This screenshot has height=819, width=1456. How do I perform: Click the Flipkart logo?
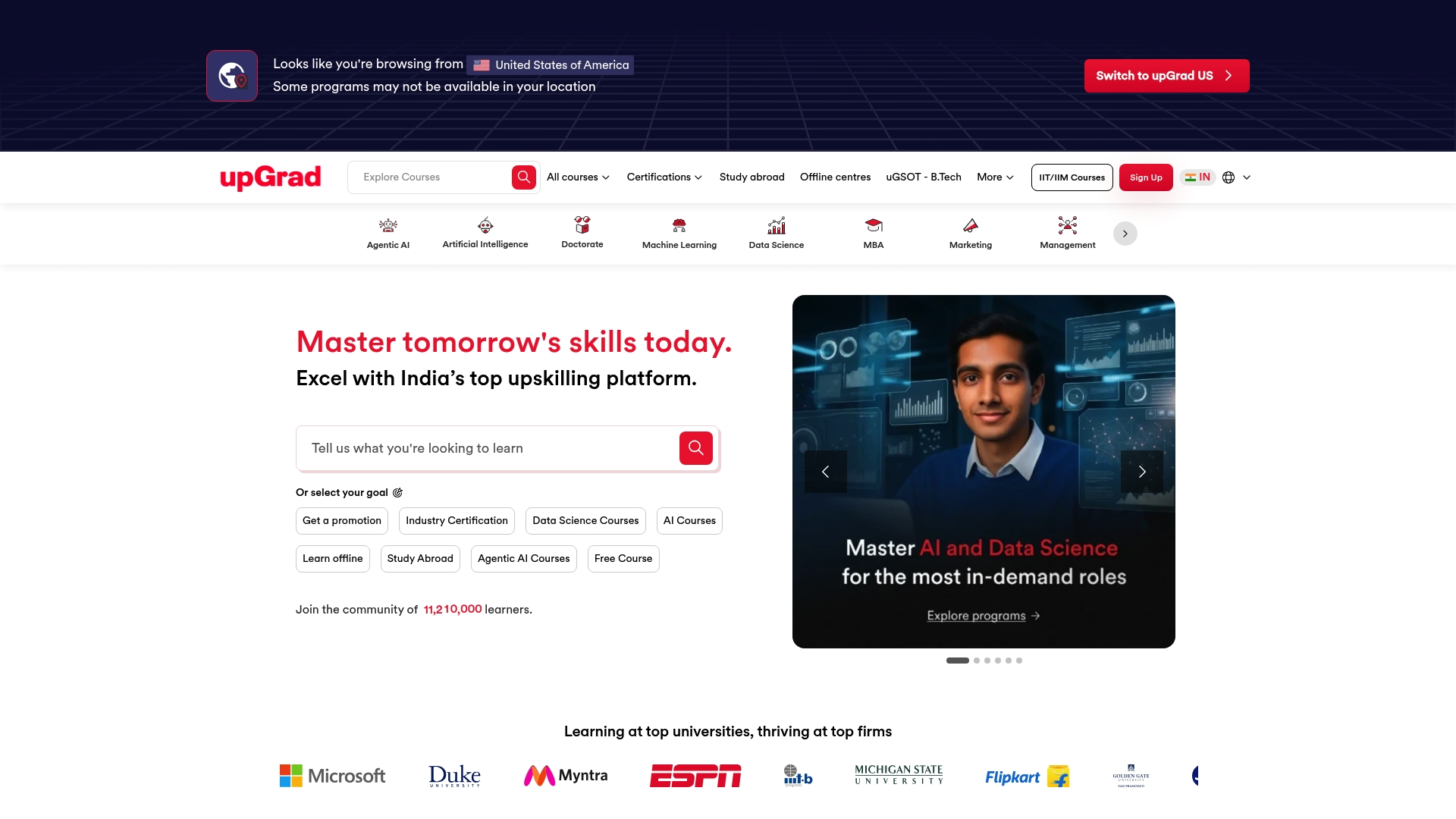tap(1027, 777)
